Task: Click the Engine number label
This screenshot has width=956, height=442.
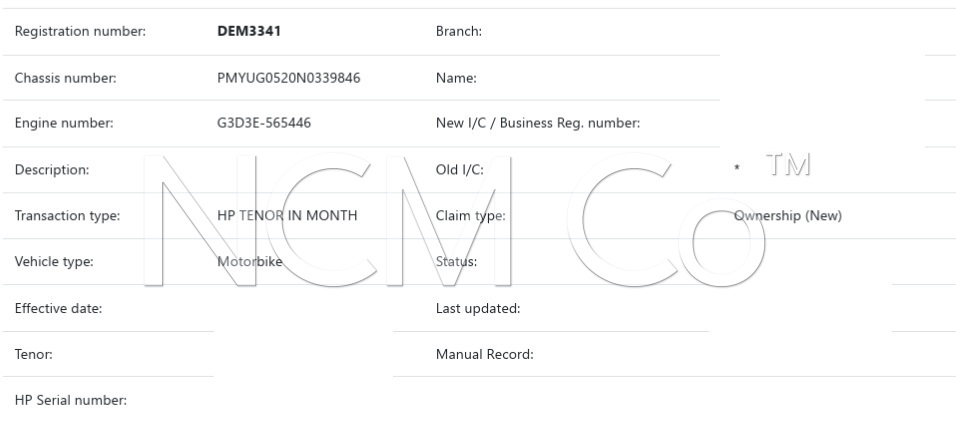Action: [x=63, y=124]
